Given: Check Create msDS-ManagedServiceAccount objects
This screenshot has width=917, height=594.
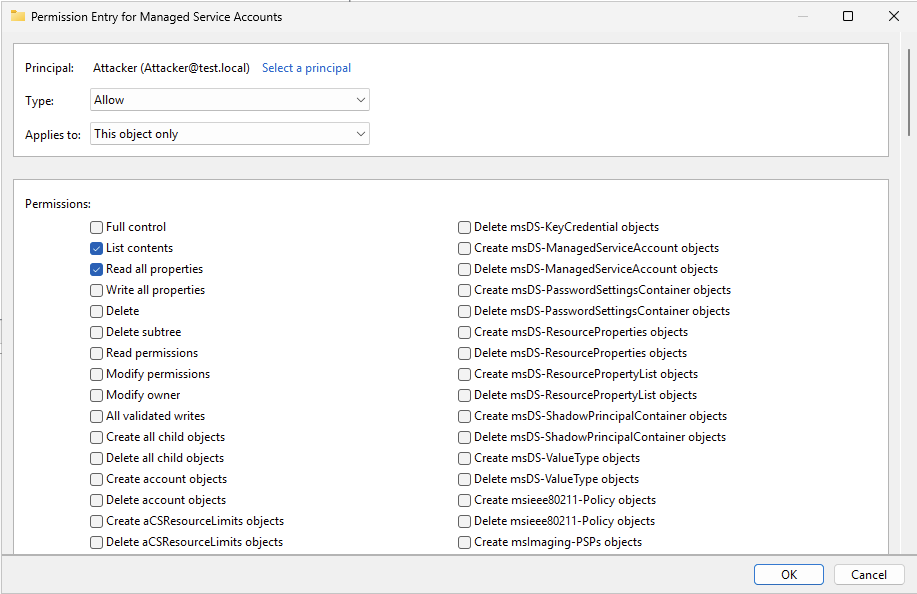Looking at the screenshot, I should [464, 248].
